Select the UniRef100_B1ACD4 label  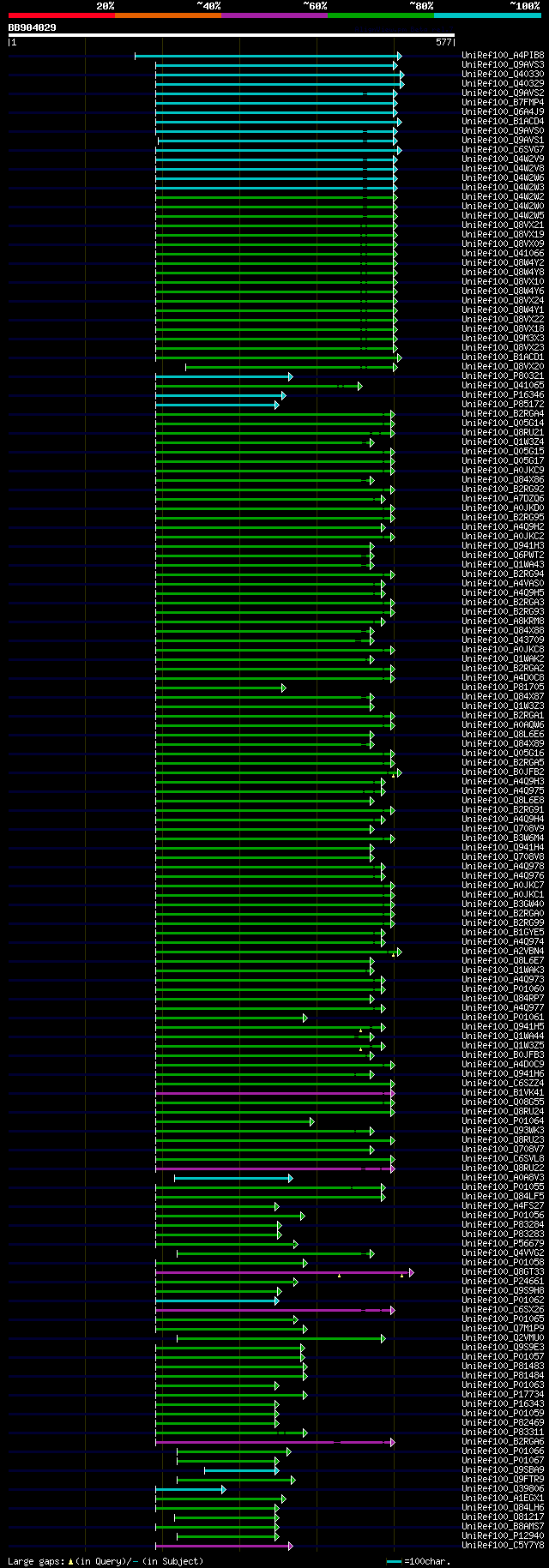[x=503, y=122]
